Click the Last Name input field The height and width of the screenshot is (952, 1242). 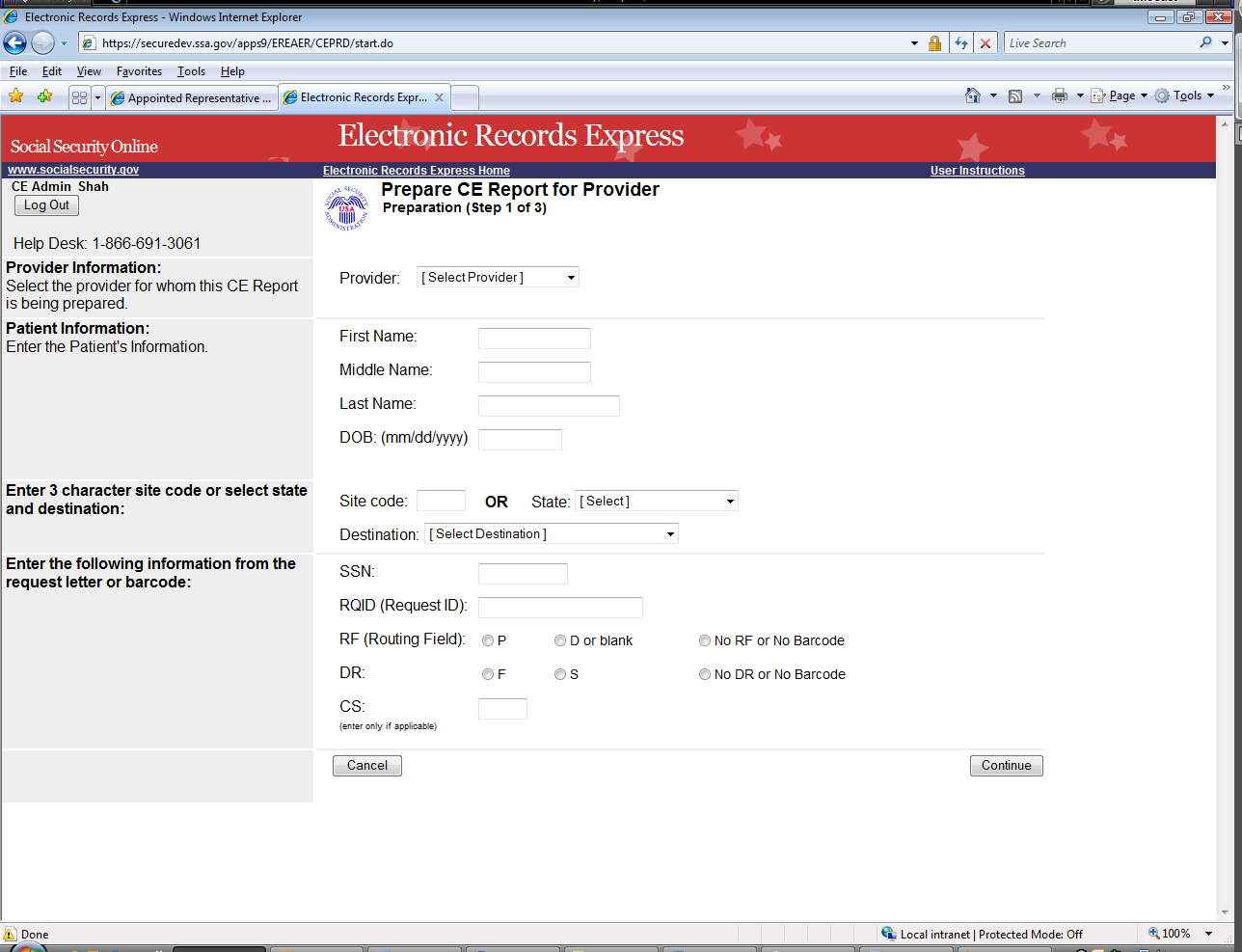tap(549, 406)
